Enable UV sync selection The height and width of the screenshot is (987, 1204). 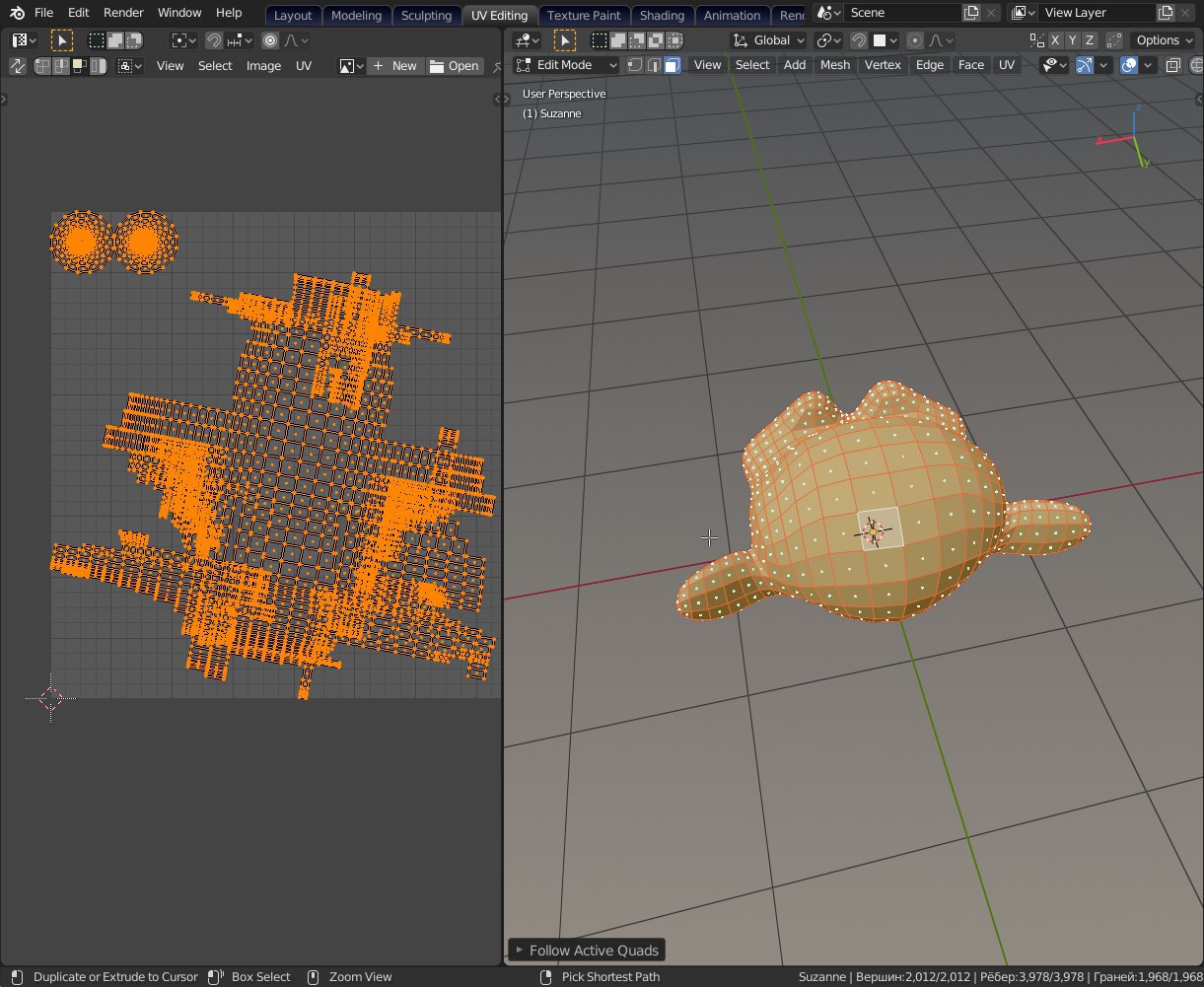coord(17,66)
